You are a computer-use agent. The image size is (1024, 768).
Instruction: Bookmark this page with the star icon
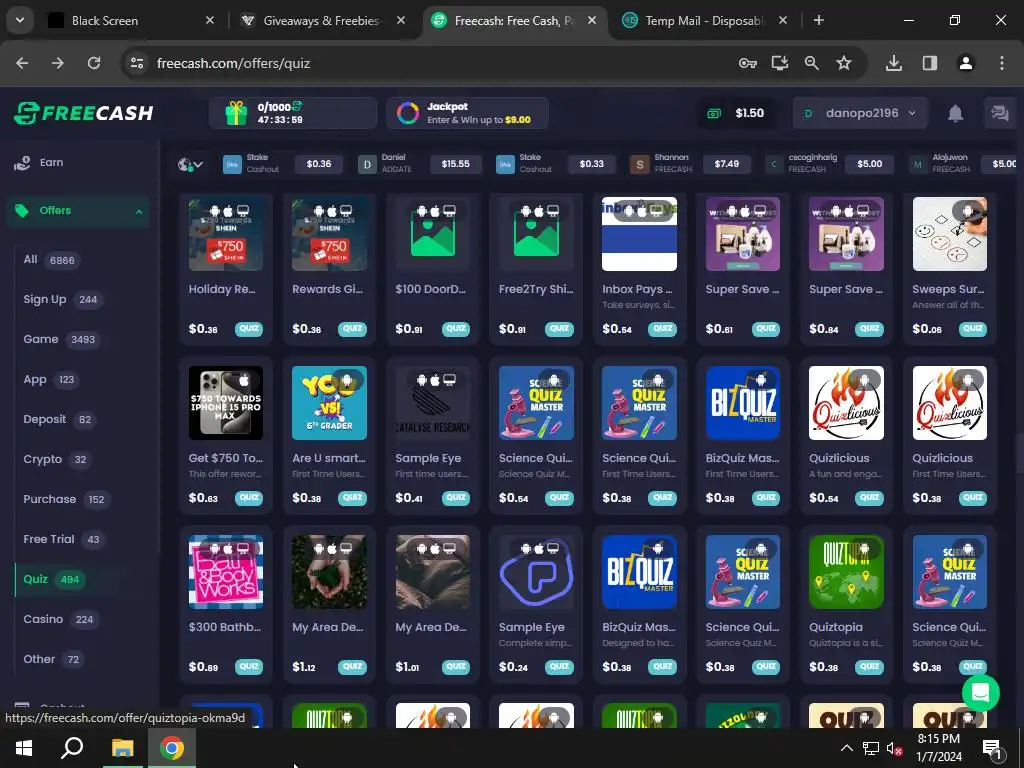click(844, 63)
